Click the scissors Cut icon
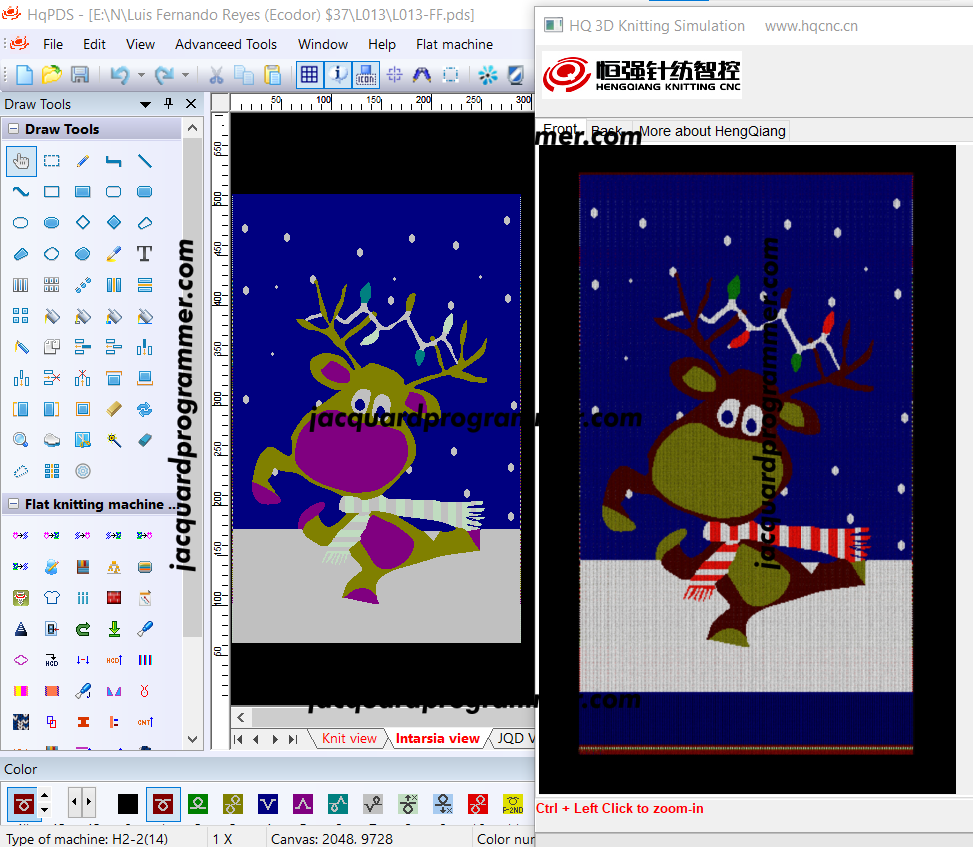Image resolution: width=973 pixels, height=847 pixels. (x=216, y=75)
